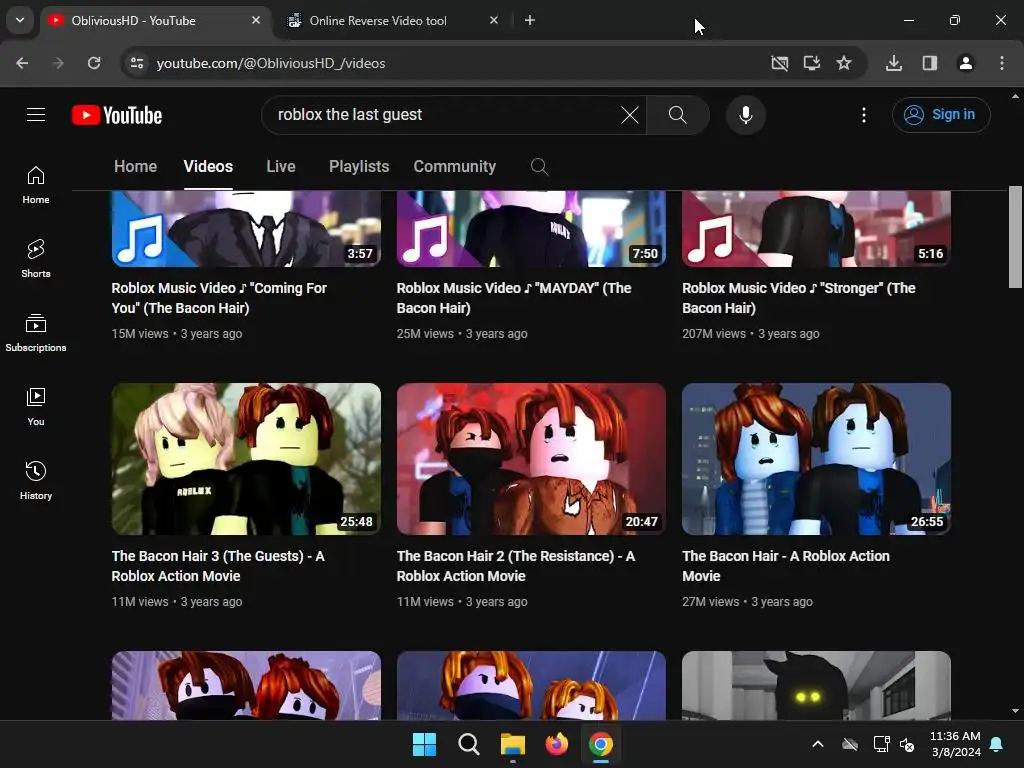Reload the page
1024x768 pixels.
(94, 63)
